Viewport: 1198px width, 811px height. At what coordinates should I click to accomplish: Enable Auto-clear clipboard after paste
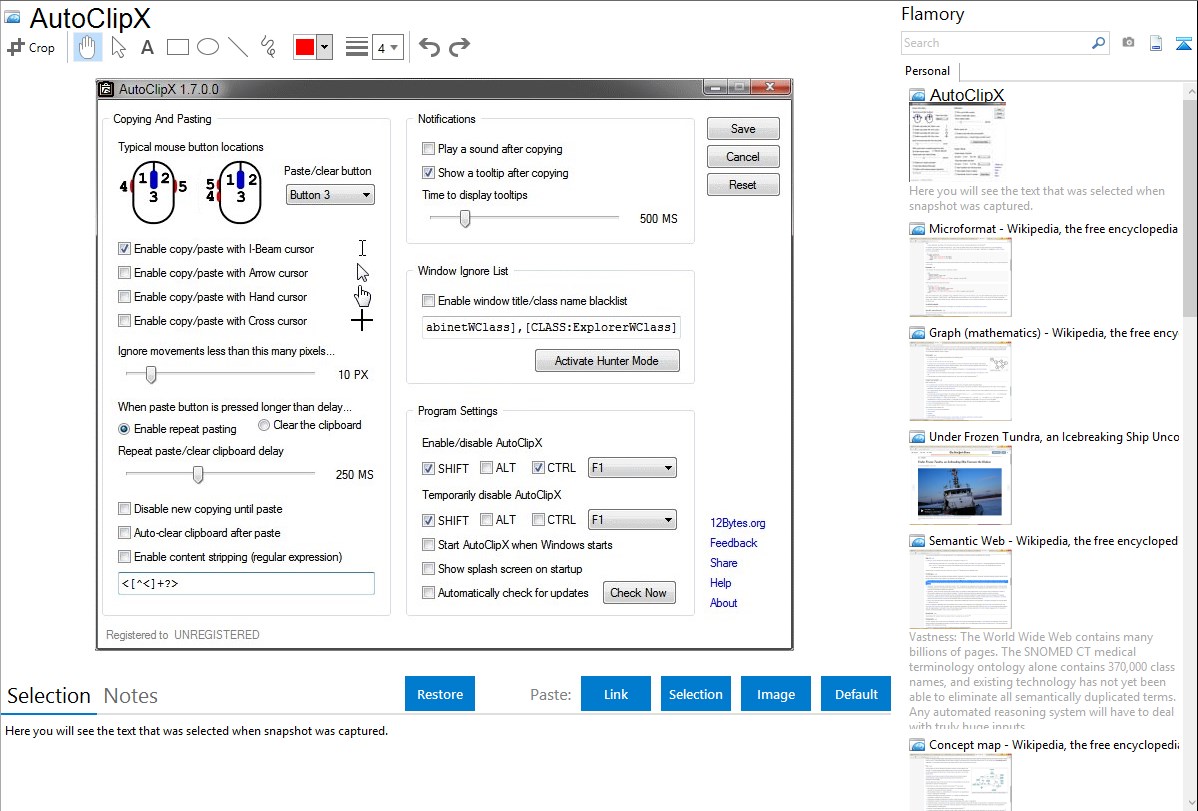tap(125, 533)
